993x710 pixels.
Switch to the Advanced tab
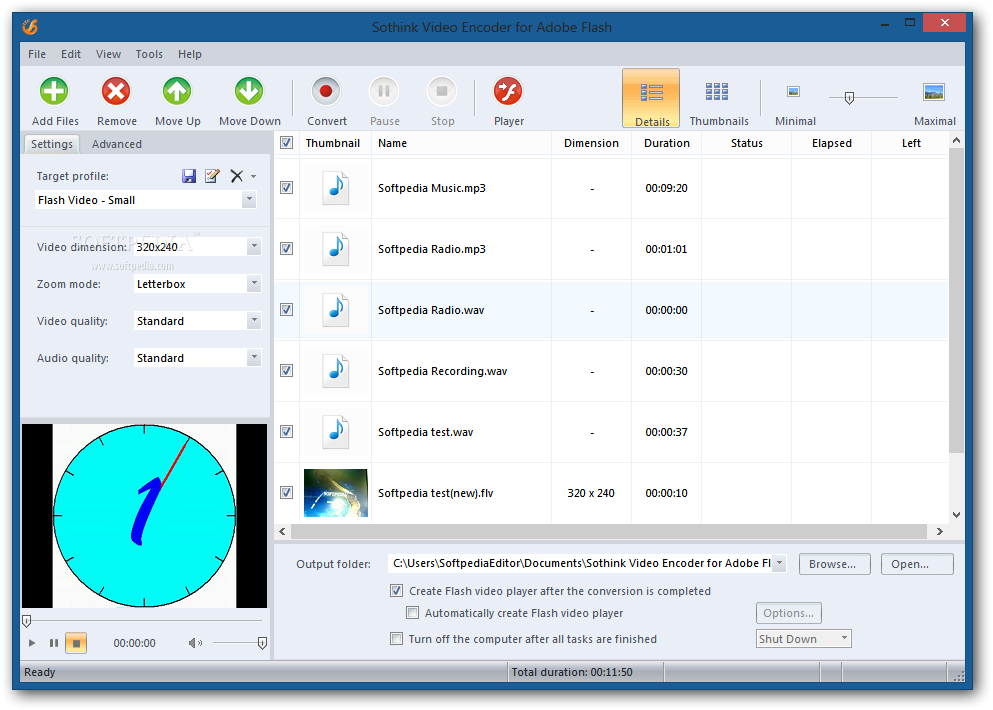pyautogui.click(x=117, y=144)
